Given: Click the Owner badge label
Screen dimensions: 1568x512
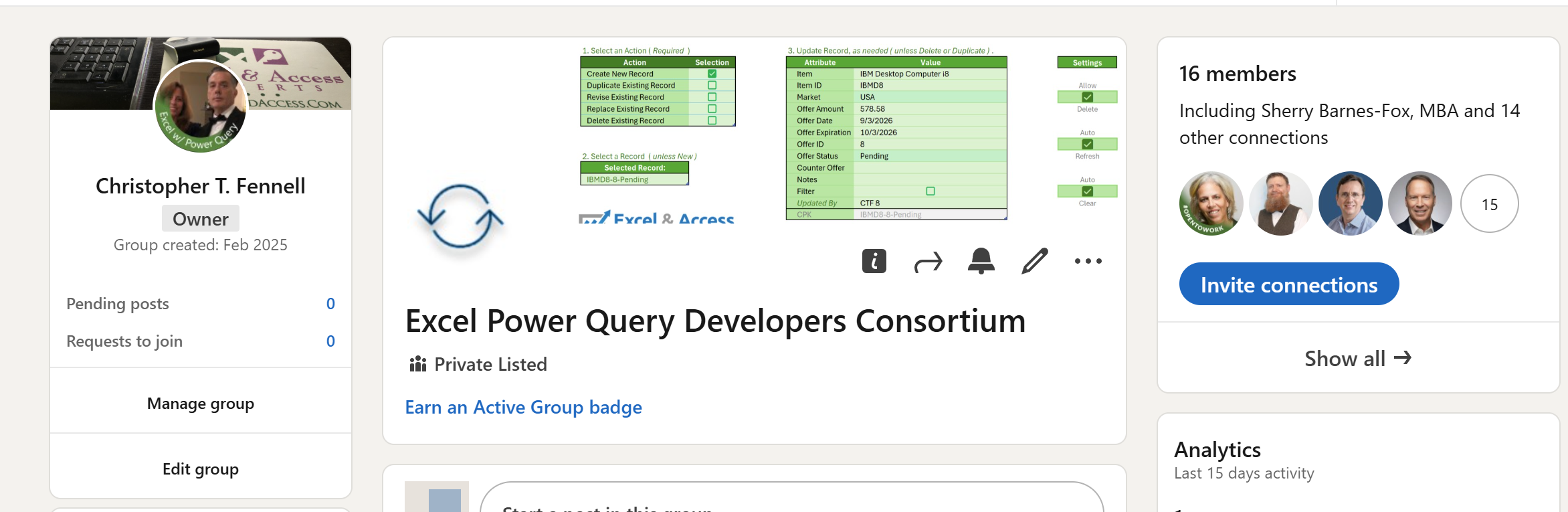Looking at the screenshot, I should click(x=201, y=219).
